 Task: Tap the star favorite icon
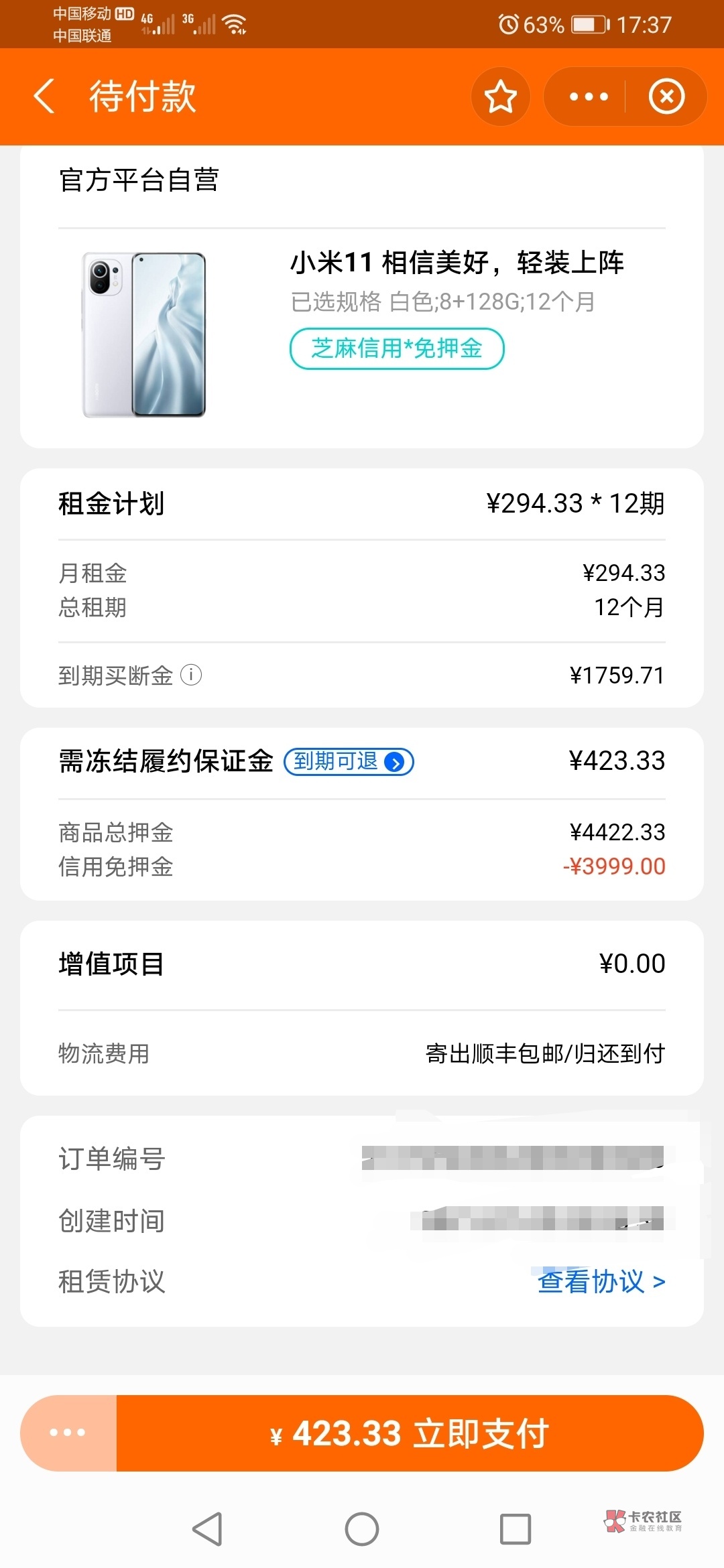coord(500,96)
